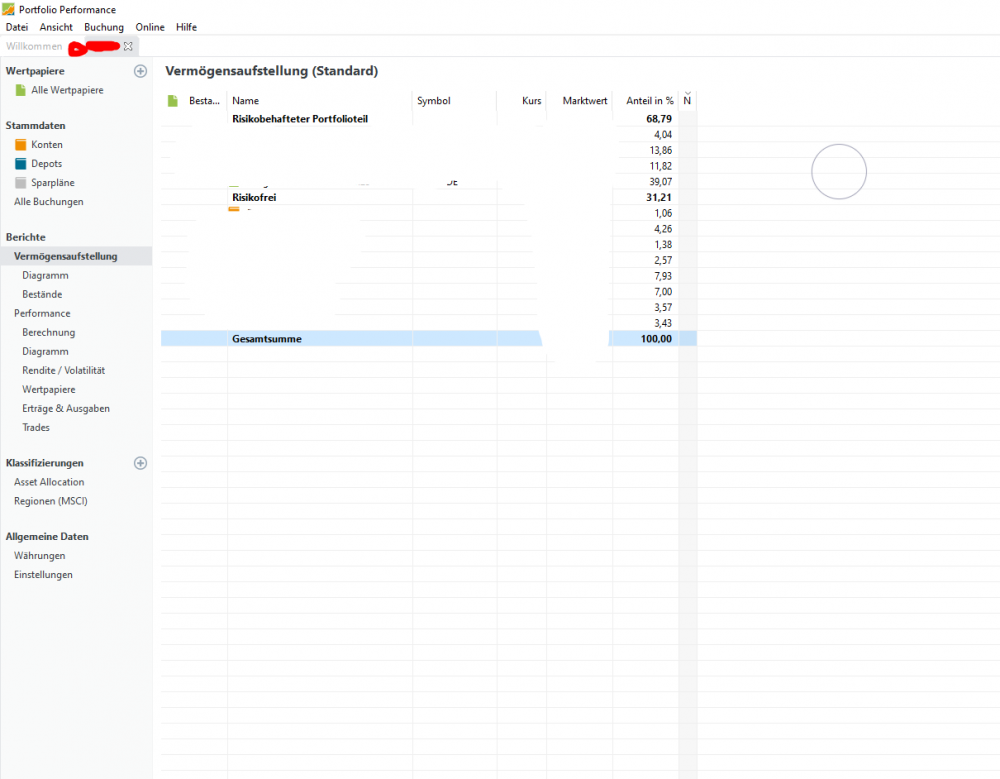Click the 13,86 percentage value
Viewport: 1000px width, 779px height.
(661, 151)
